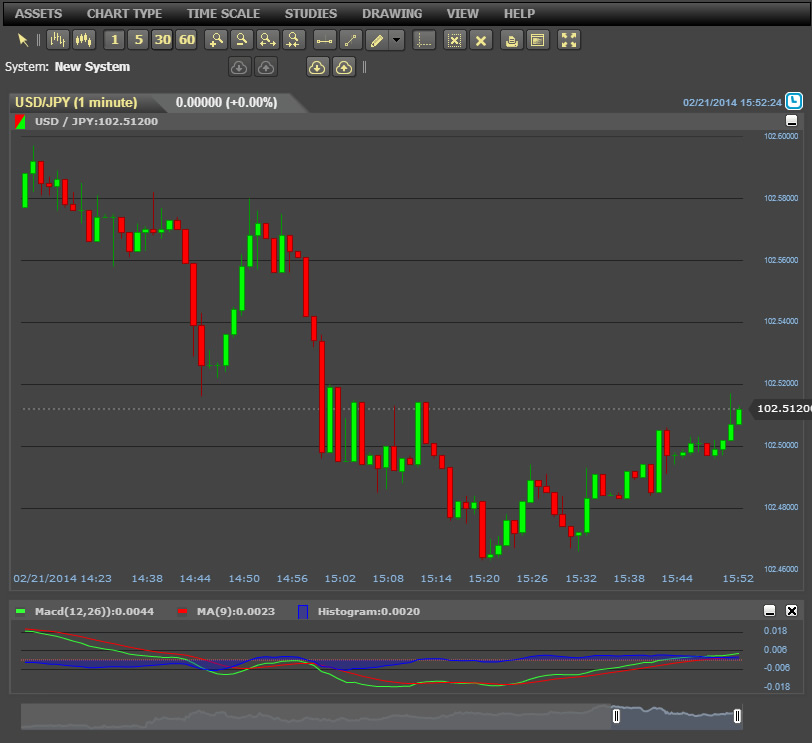Click the blue Histogram legend swatch
812x743 pixels.
coord(303,611)
